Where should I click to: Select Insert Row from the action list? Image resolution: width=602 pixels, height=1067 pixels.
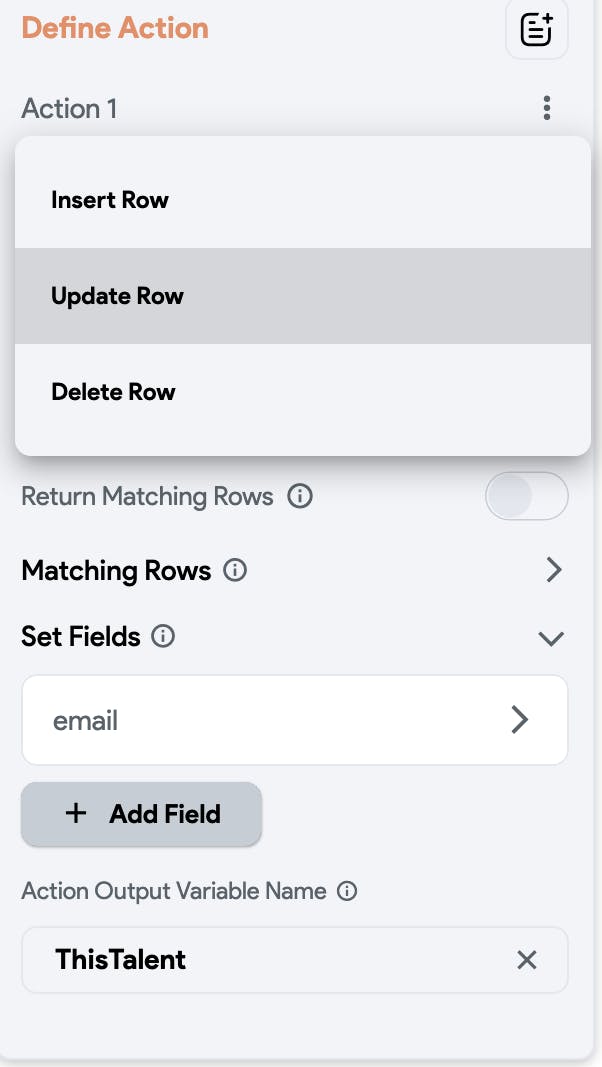click(x=110, y=200)
